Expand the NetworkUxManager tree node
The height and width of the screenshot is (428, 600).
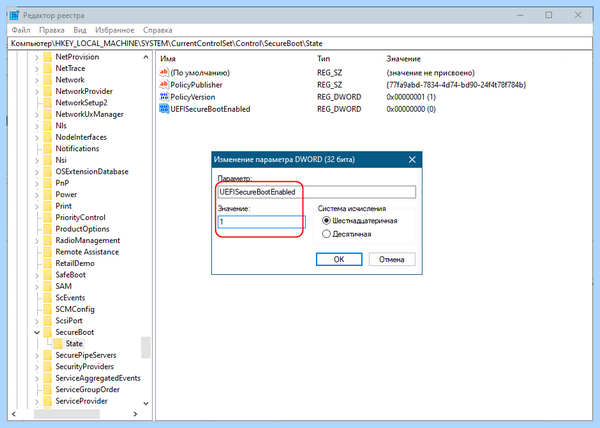pos(37,115)
